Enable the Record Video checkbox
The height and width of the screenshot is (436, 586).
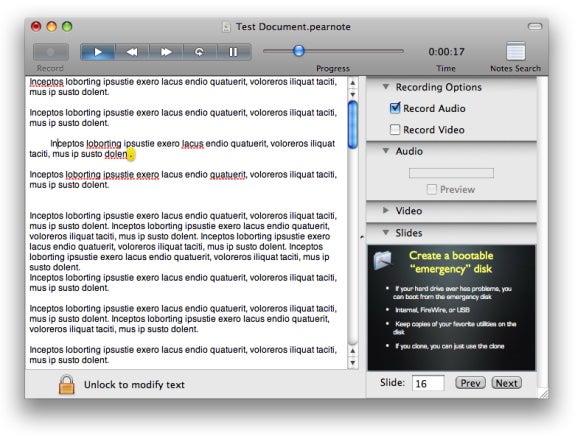click(395, 130)
